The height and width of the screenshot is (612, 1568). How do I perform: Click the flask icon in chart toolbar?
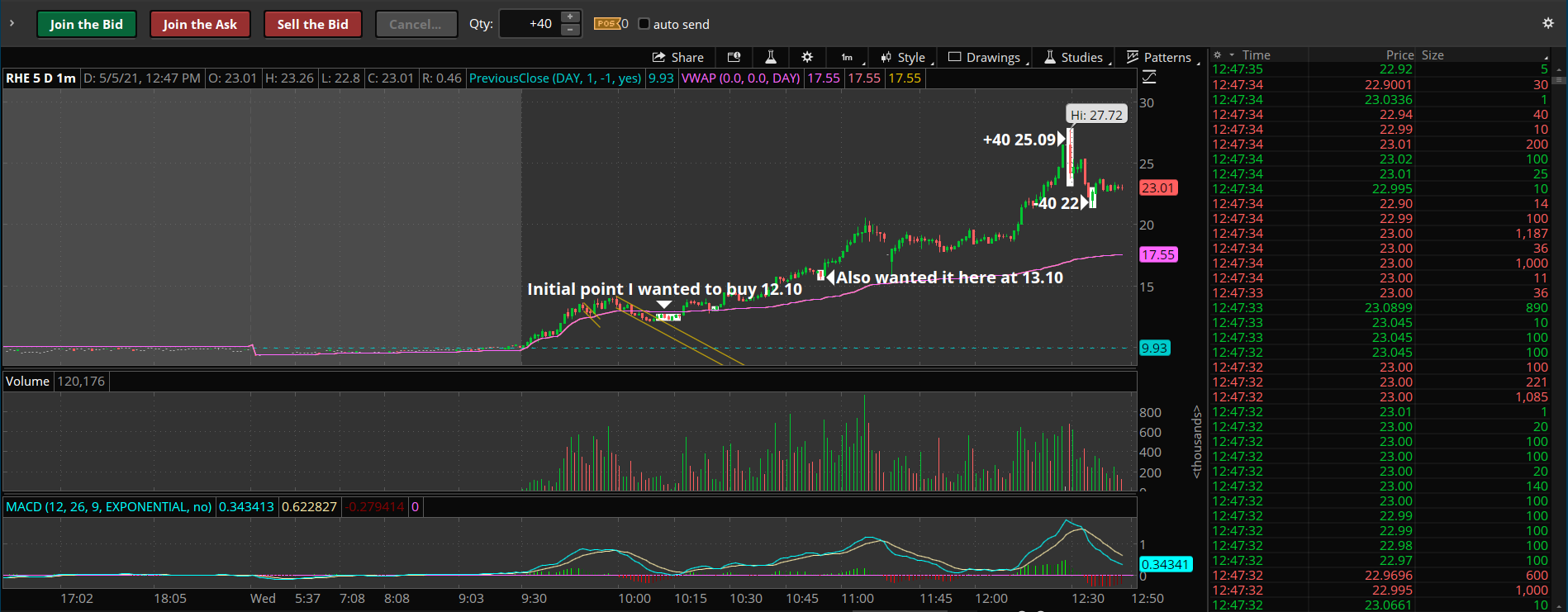[x=770, y=57]
